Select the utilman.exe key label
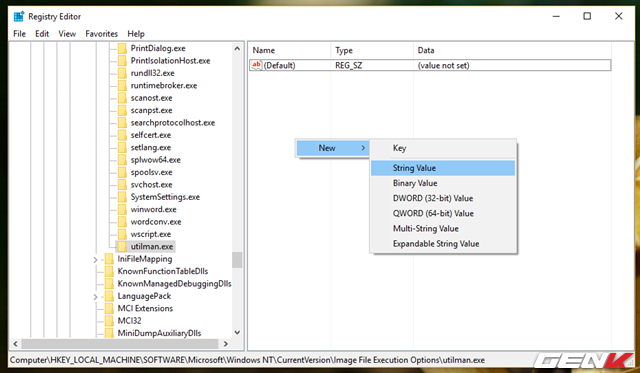The height and width of the screenshot is (373, 640). pyautogui.click(x=152, y=246)
